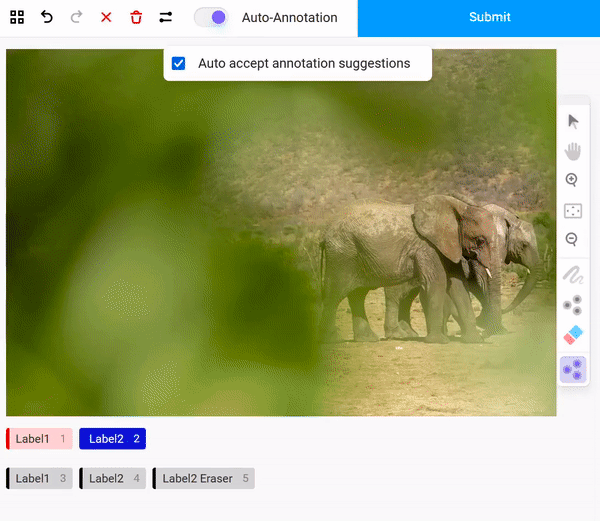This screenshot has width=600, height=521.
Task: Select the hand pan tool
Action: pos(573,151)
